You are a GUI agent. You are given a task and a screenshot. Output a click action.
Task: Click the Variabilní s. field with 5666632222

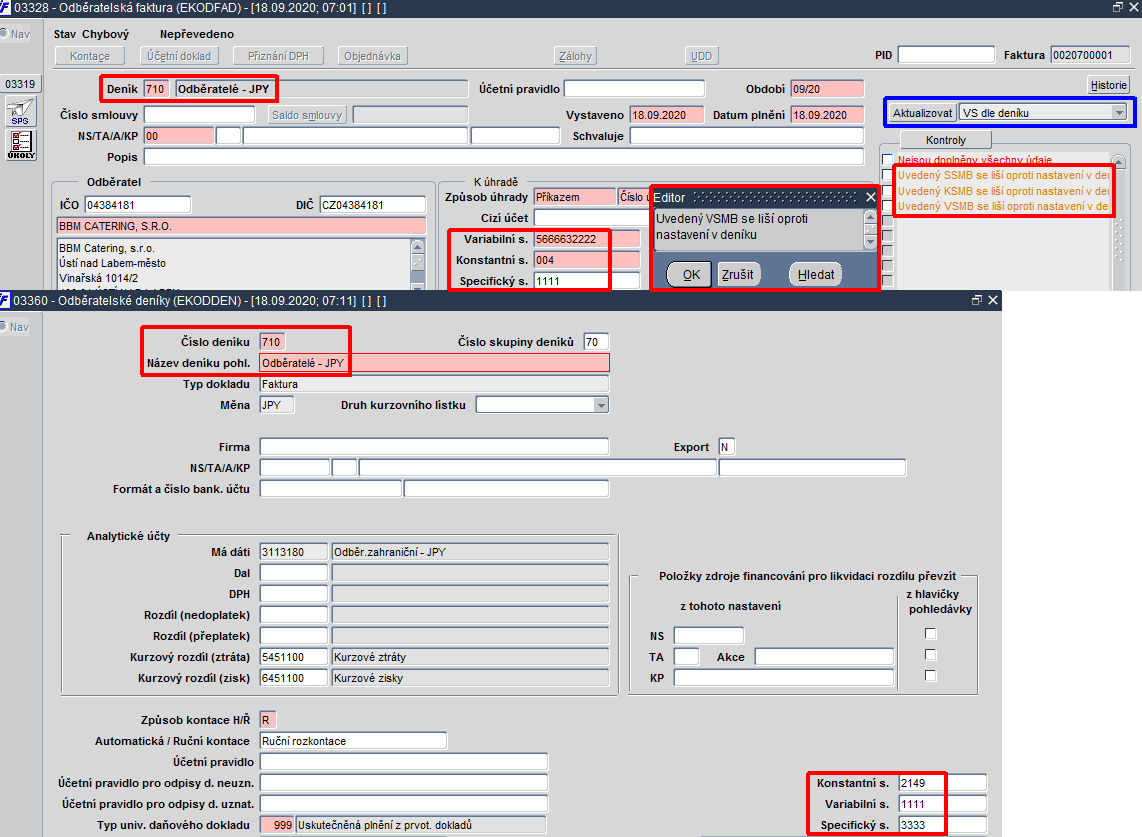coord(586,239)
